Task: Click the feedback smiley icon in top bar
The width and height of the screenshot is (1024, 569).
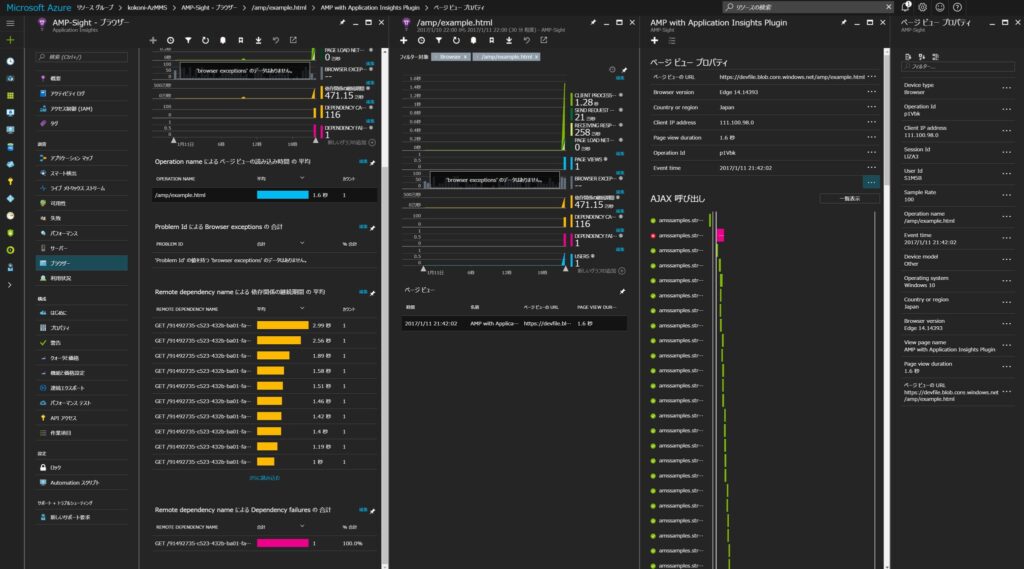Action: tap(940, 7)
